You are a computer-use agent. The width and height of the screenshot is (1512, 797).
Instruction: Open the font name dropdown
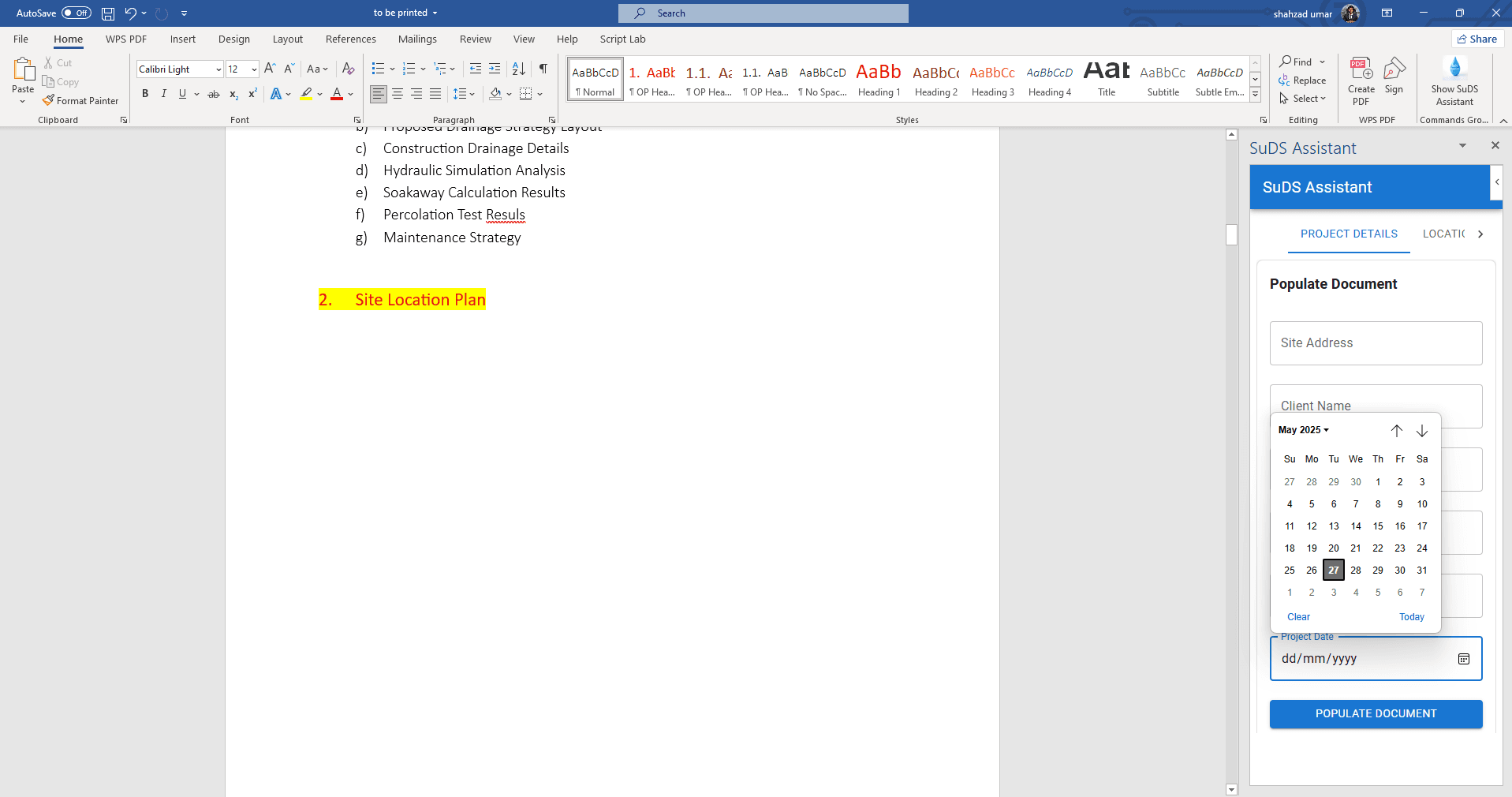218,69
